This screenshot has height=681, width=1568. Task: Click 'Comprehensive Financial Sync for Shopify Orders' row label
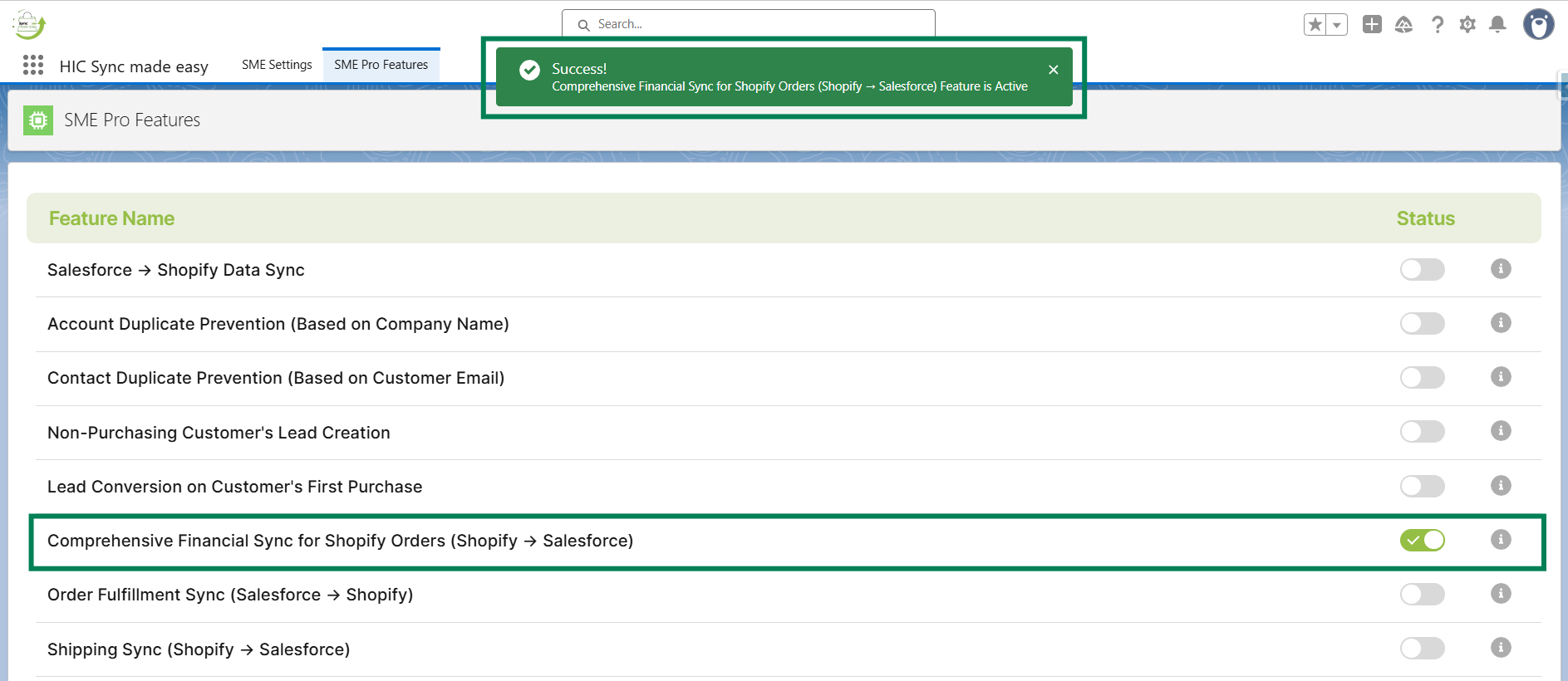click(341, 541)
